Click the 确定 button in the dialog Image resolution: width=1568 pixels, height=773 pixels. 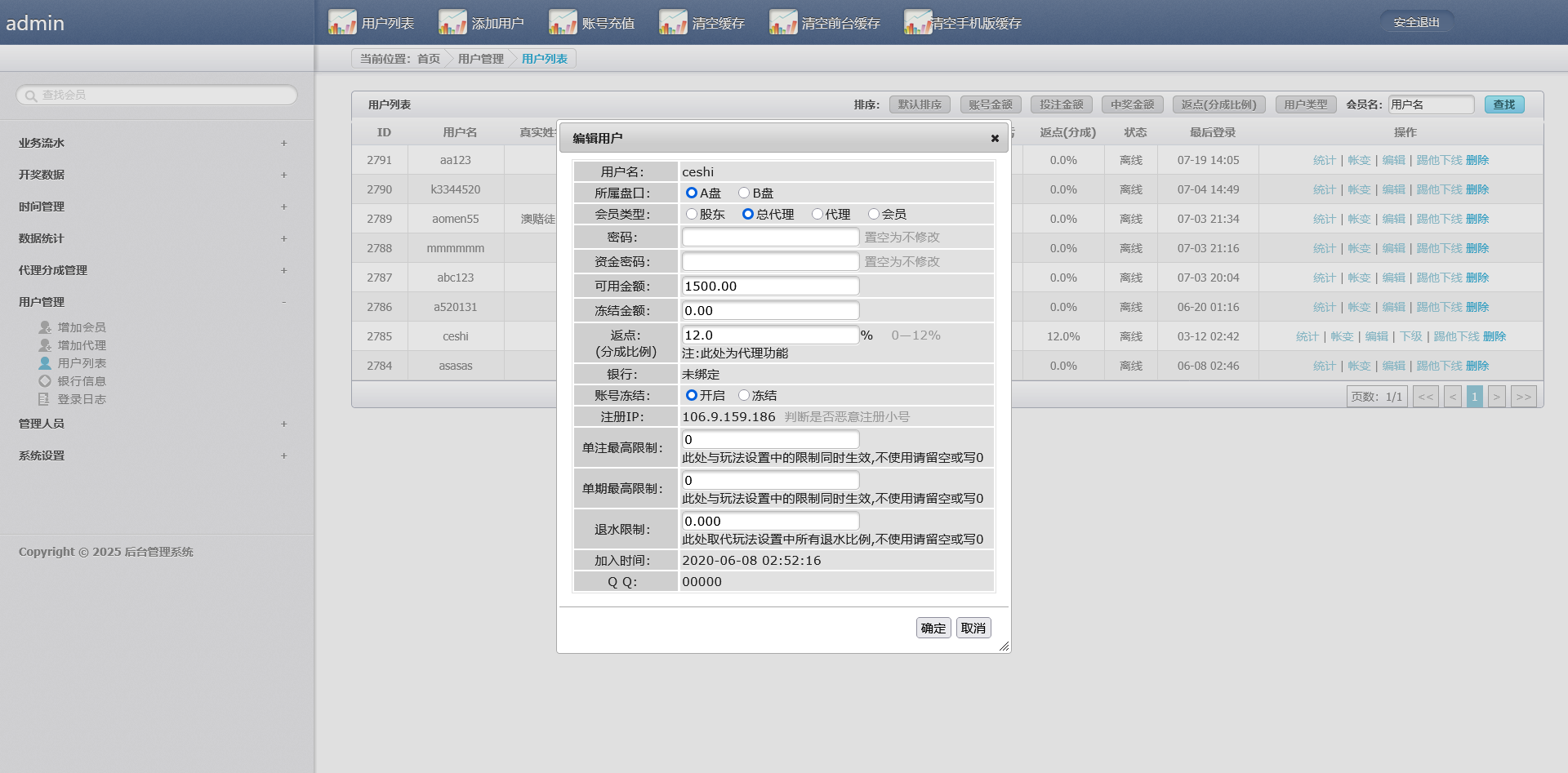933,628
